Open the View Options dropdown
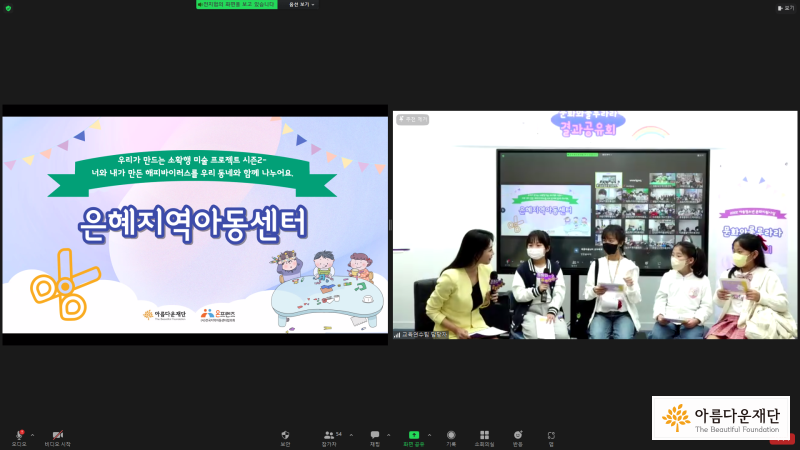The height and width of the screenshot is (450, 800). (302, 5)
